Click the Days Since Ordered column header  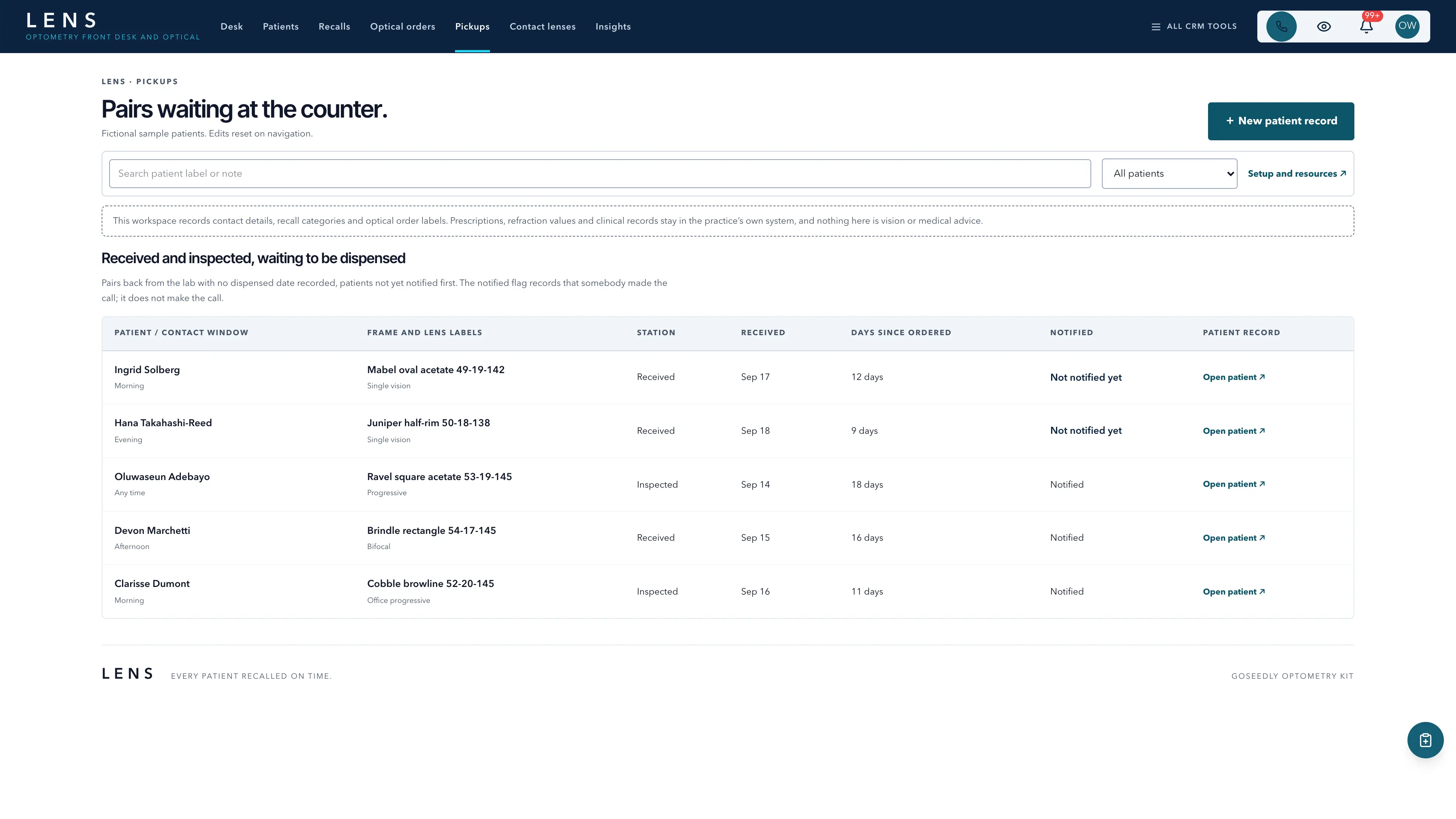[x=901, y=333]
